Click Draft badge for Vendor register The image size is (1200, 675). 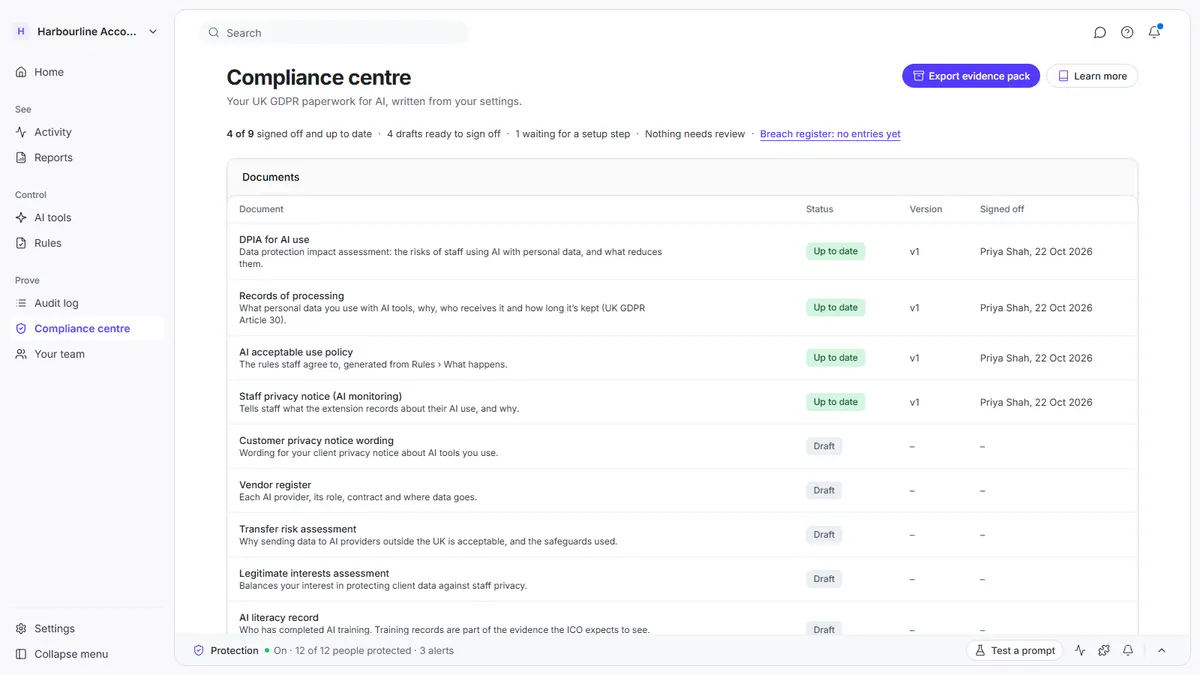click(824, 490)
